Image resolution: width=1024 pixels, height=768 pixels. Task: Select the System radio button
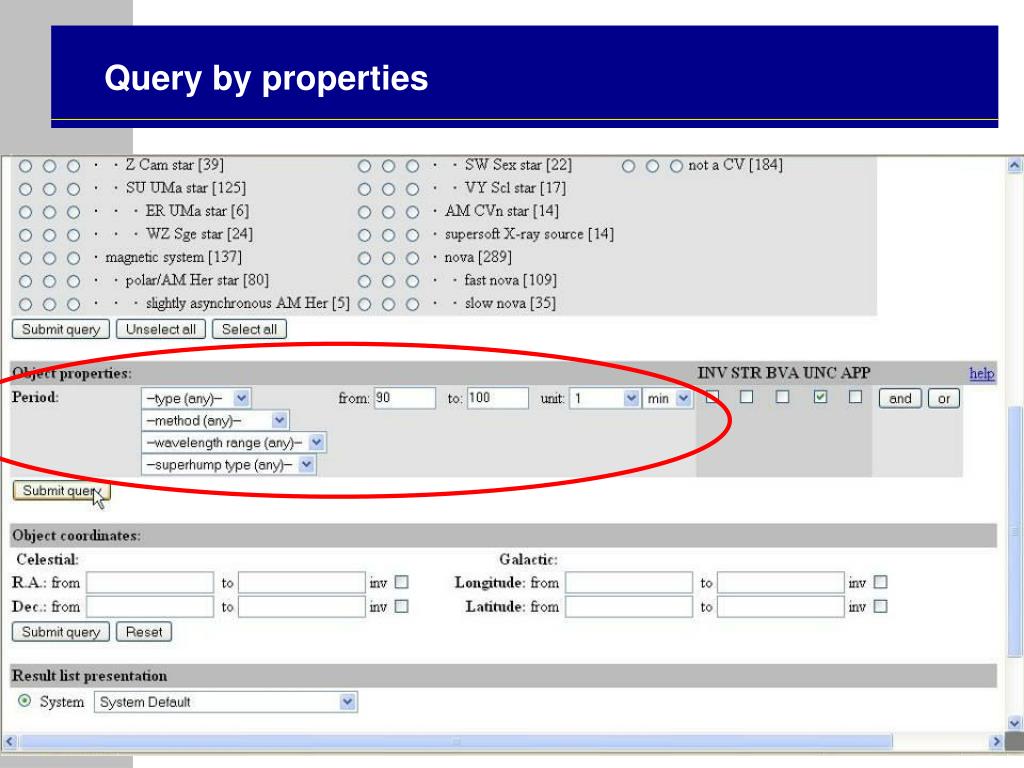(25, 701)
